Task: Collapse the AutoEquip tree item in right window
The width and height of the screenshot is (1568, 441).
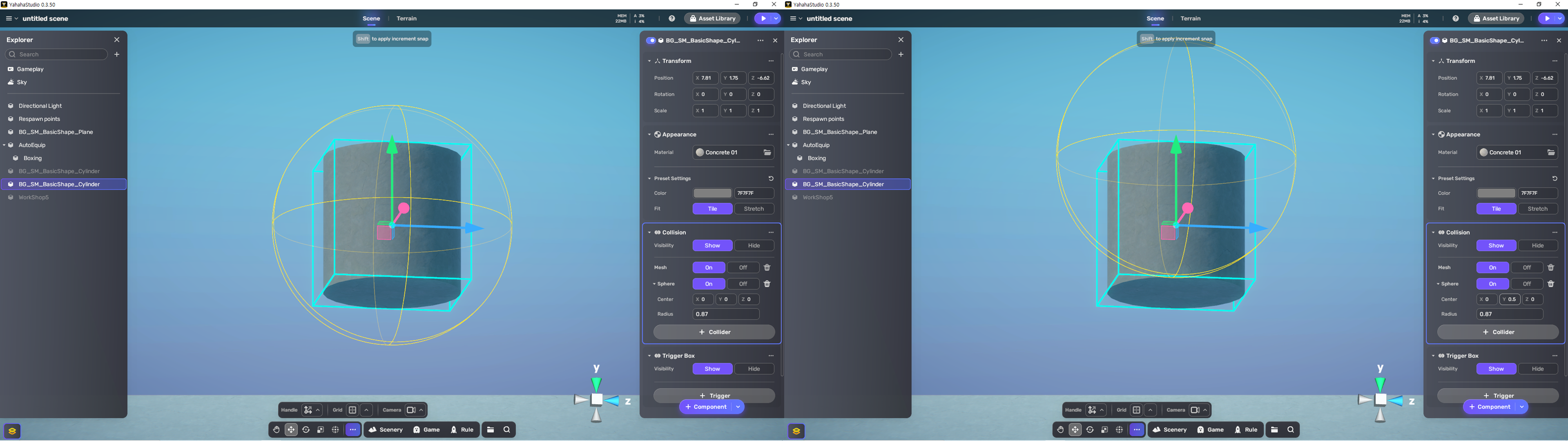Action: point(788,145)
